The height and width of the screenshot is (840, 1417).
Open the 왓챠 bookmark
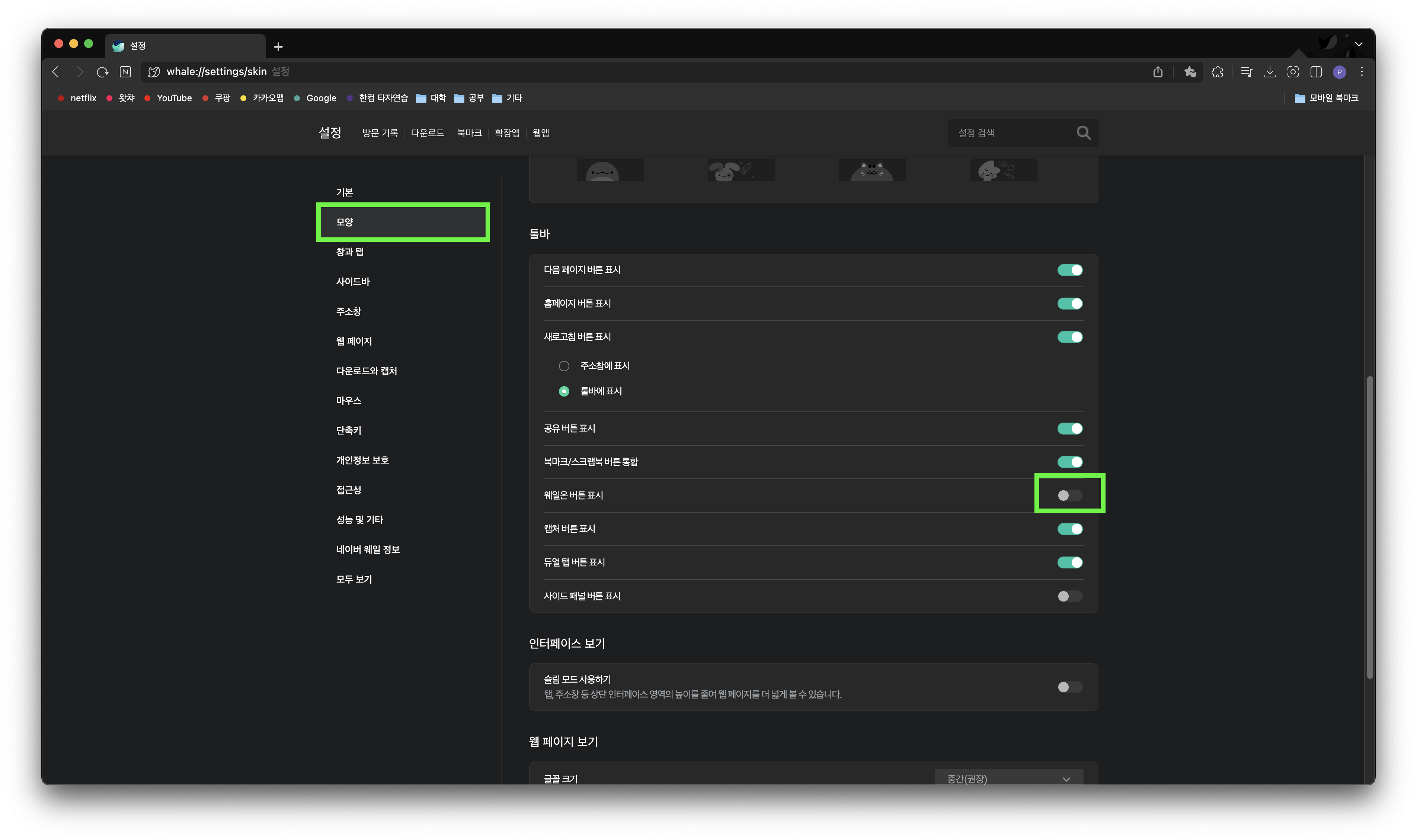coord(120,98)
